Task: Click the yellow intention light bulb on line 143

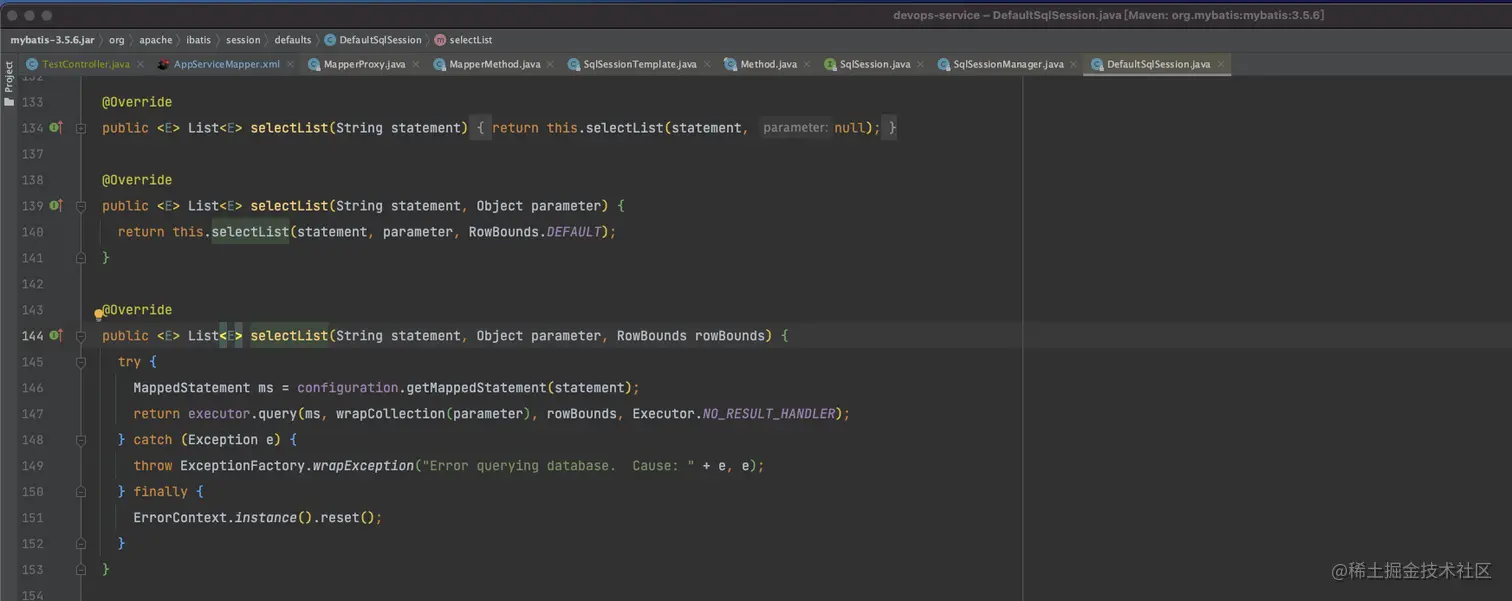Action: [x=98, y=314]
